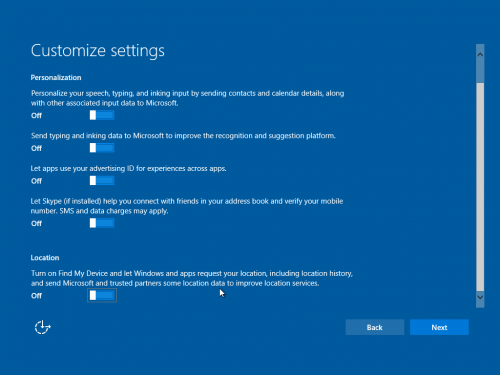The height and width of the screenshot is (375, 500).
Task: Click the advertising ID description text
Action: click(x=129, y=169)
